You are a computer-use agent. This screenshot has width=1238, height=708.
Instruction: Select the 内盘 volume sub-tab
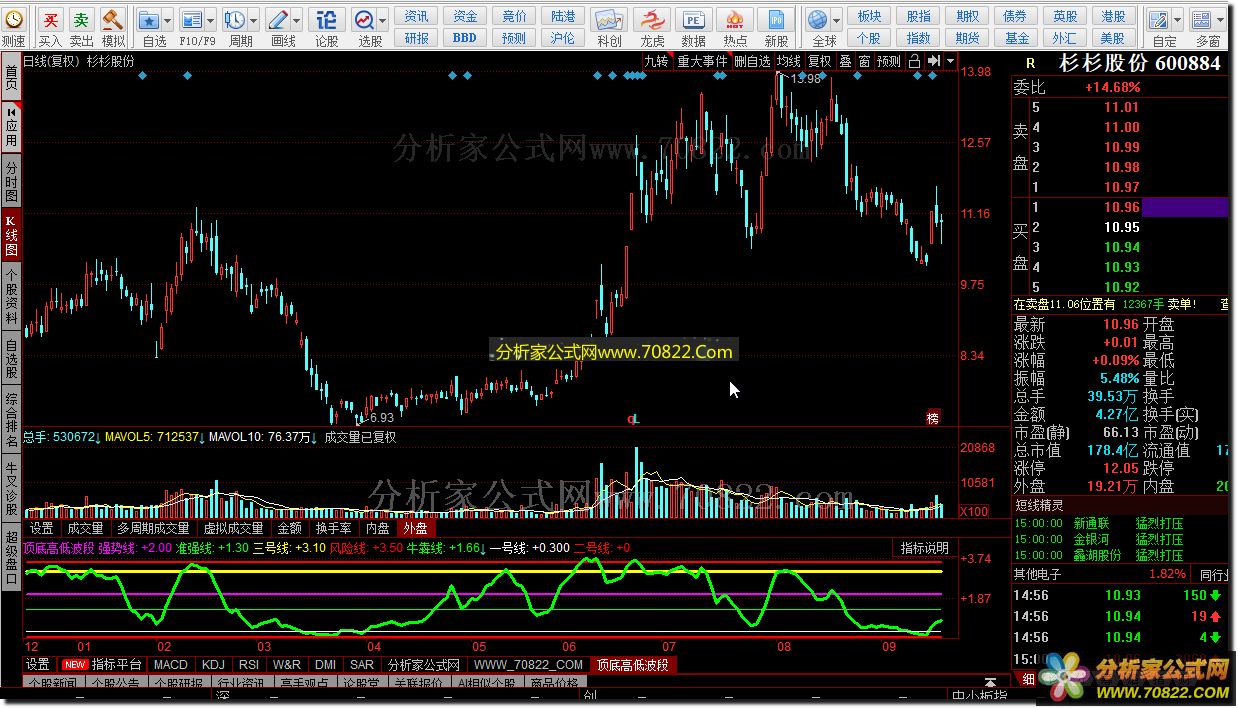point(377,528)
